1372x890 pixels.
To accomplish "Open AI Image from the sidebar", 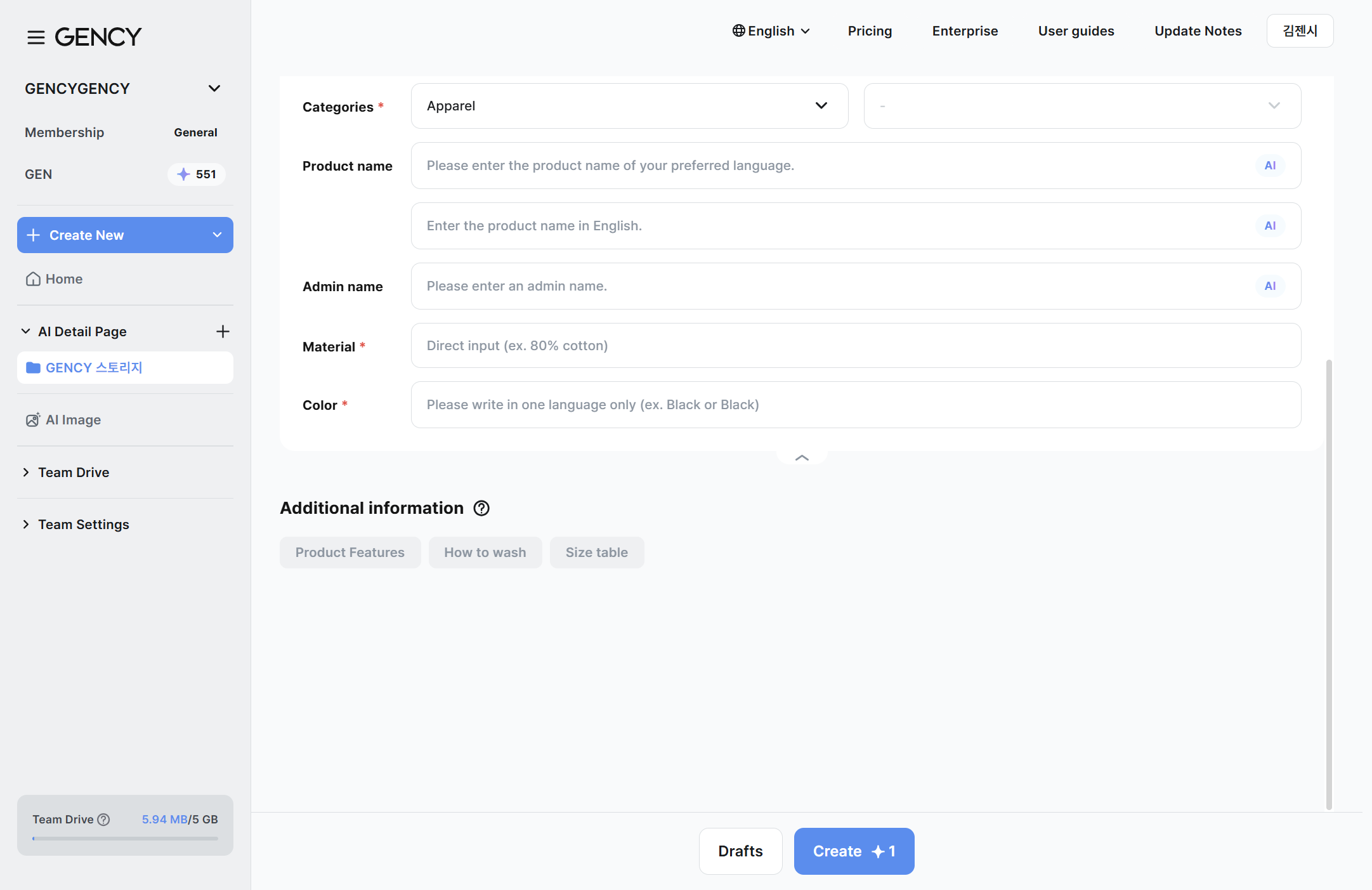I will 63,420.
